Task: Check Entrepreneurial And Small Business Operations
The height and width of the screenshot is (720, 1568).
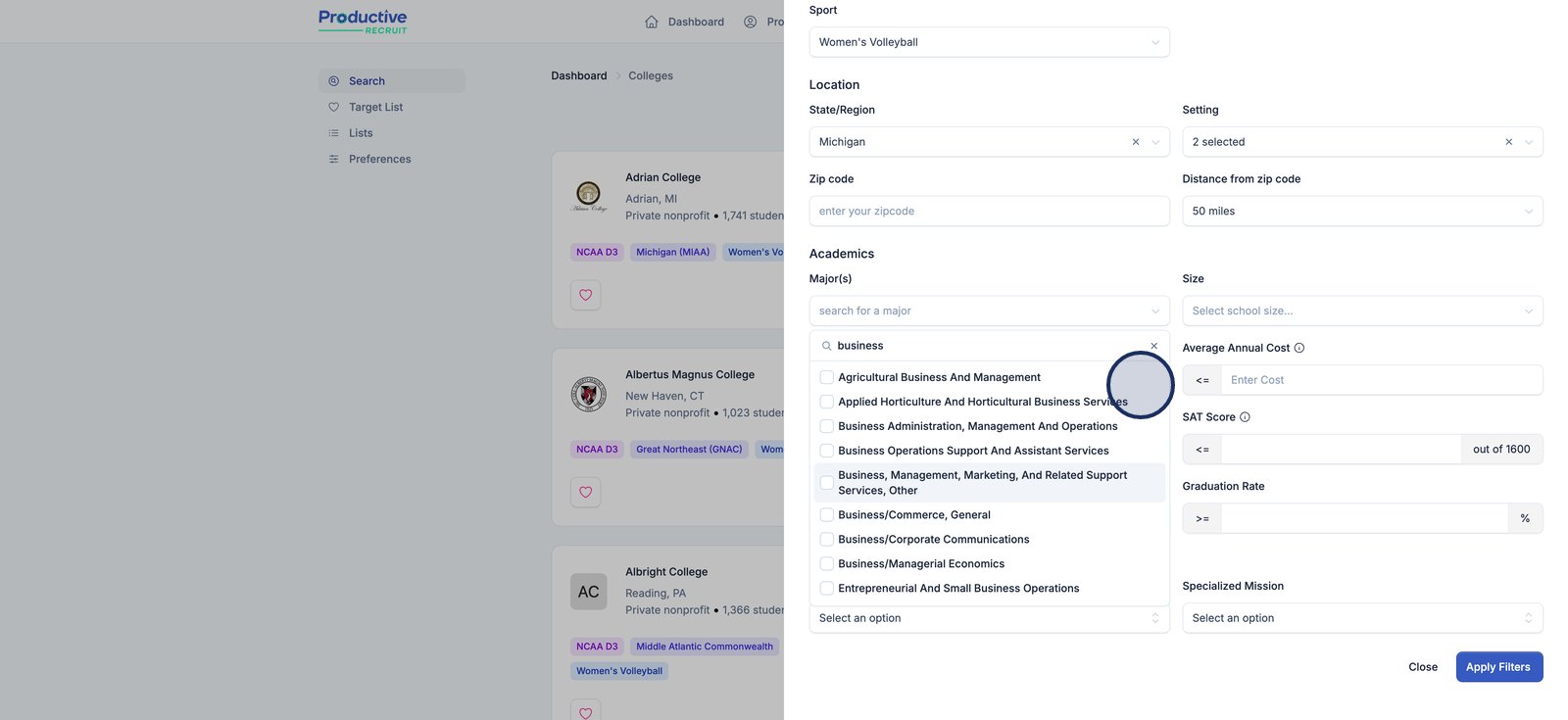Action: pyautogui.click(x=827, y=589)
